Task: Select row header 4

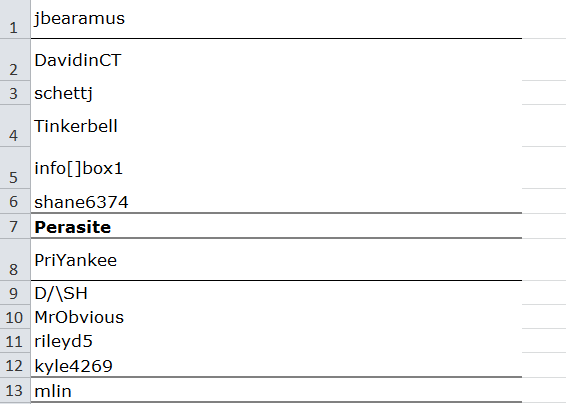Action: pyautogui.click(x=15, y=126)
